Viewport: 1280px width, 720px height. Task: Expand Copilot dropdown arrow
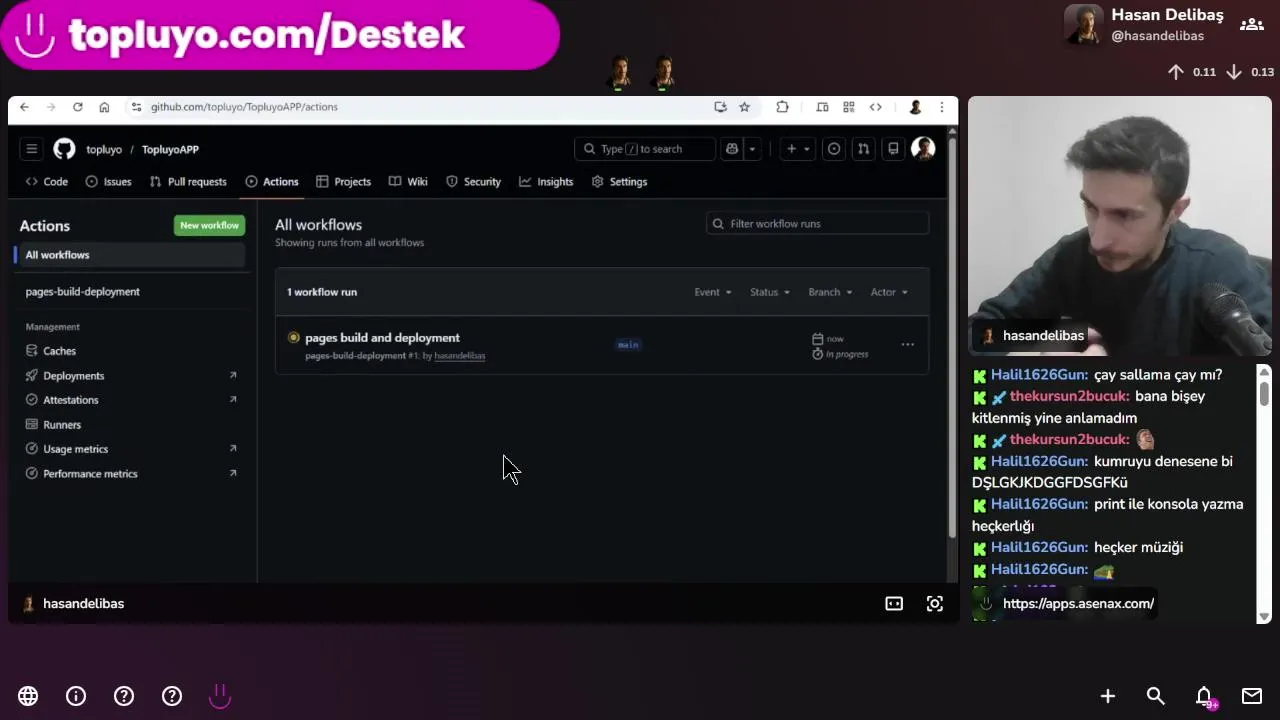pos(752,149)
